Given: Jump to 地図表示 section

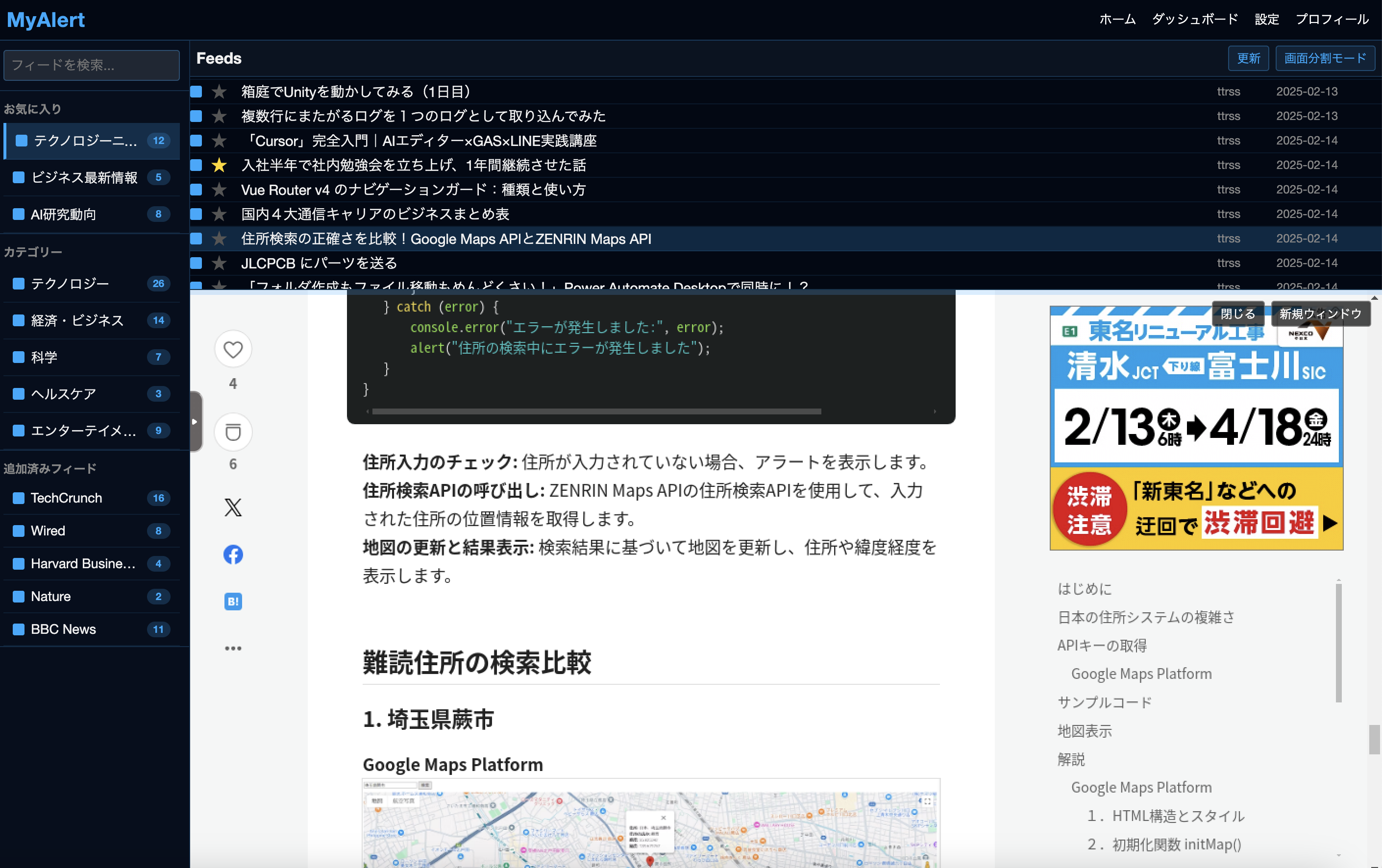Looking at the screenshot, I should (x=1085, y=731).
